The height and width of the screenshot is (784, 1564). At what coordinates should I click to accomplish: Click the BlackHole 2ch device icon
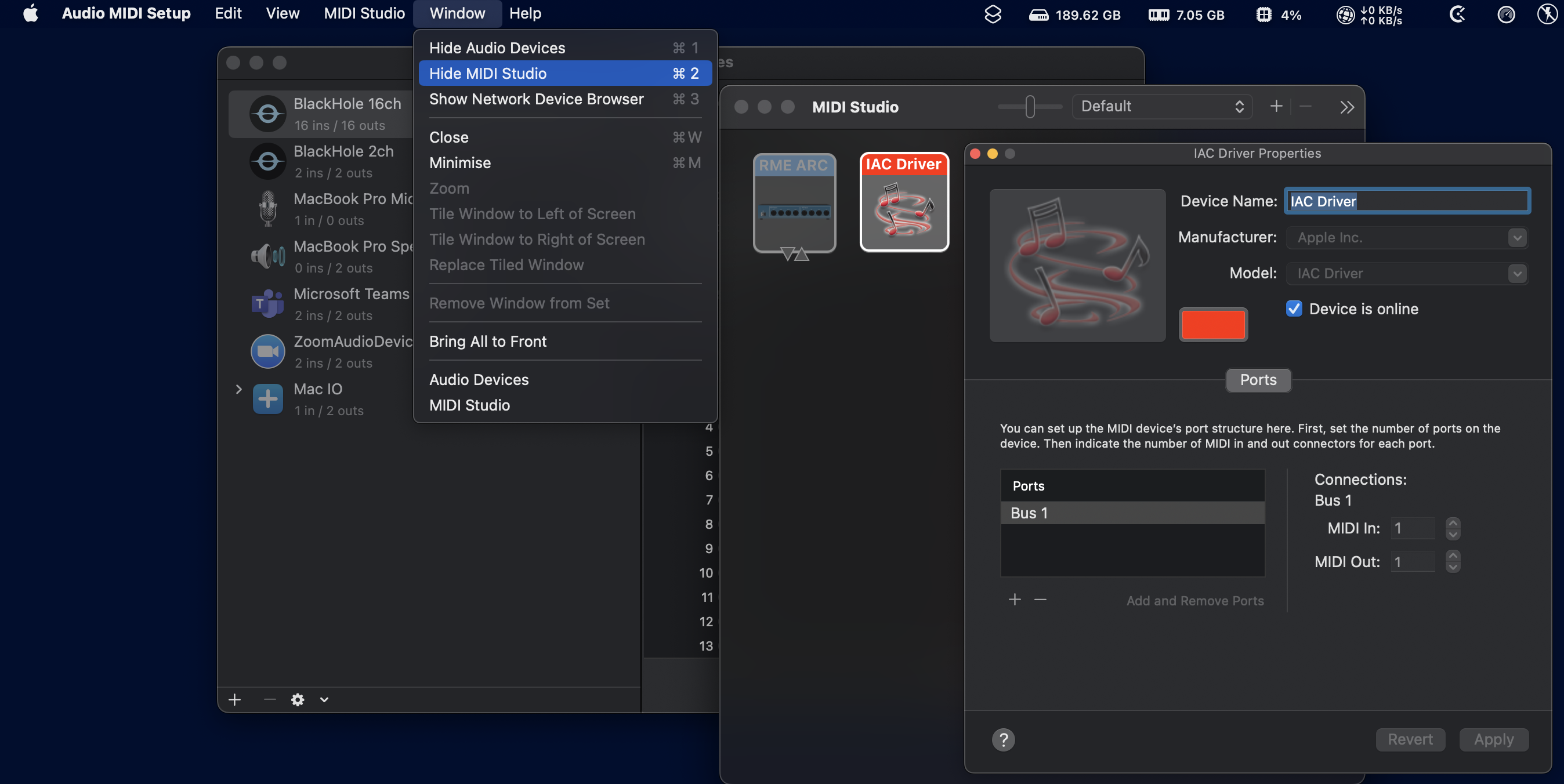(268, 161)
